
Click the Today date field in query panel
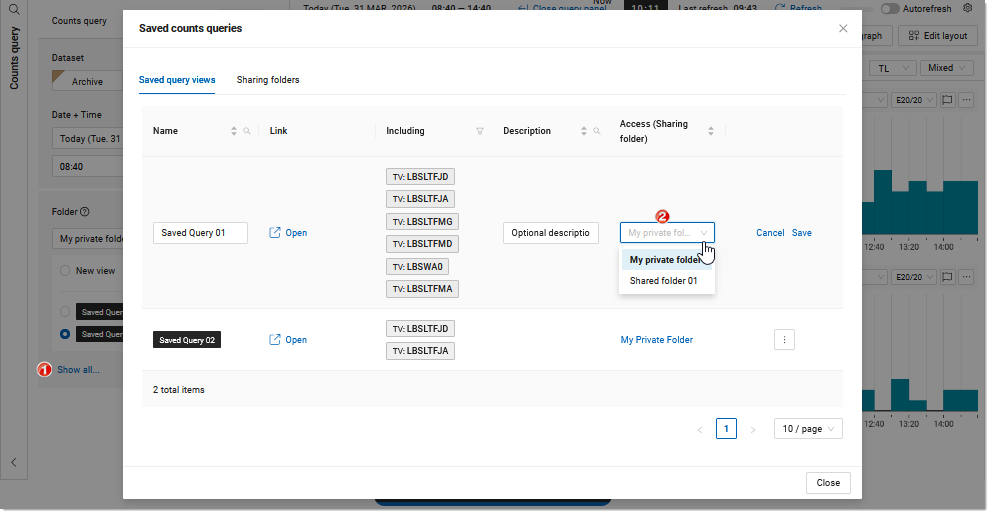(88, 138)
